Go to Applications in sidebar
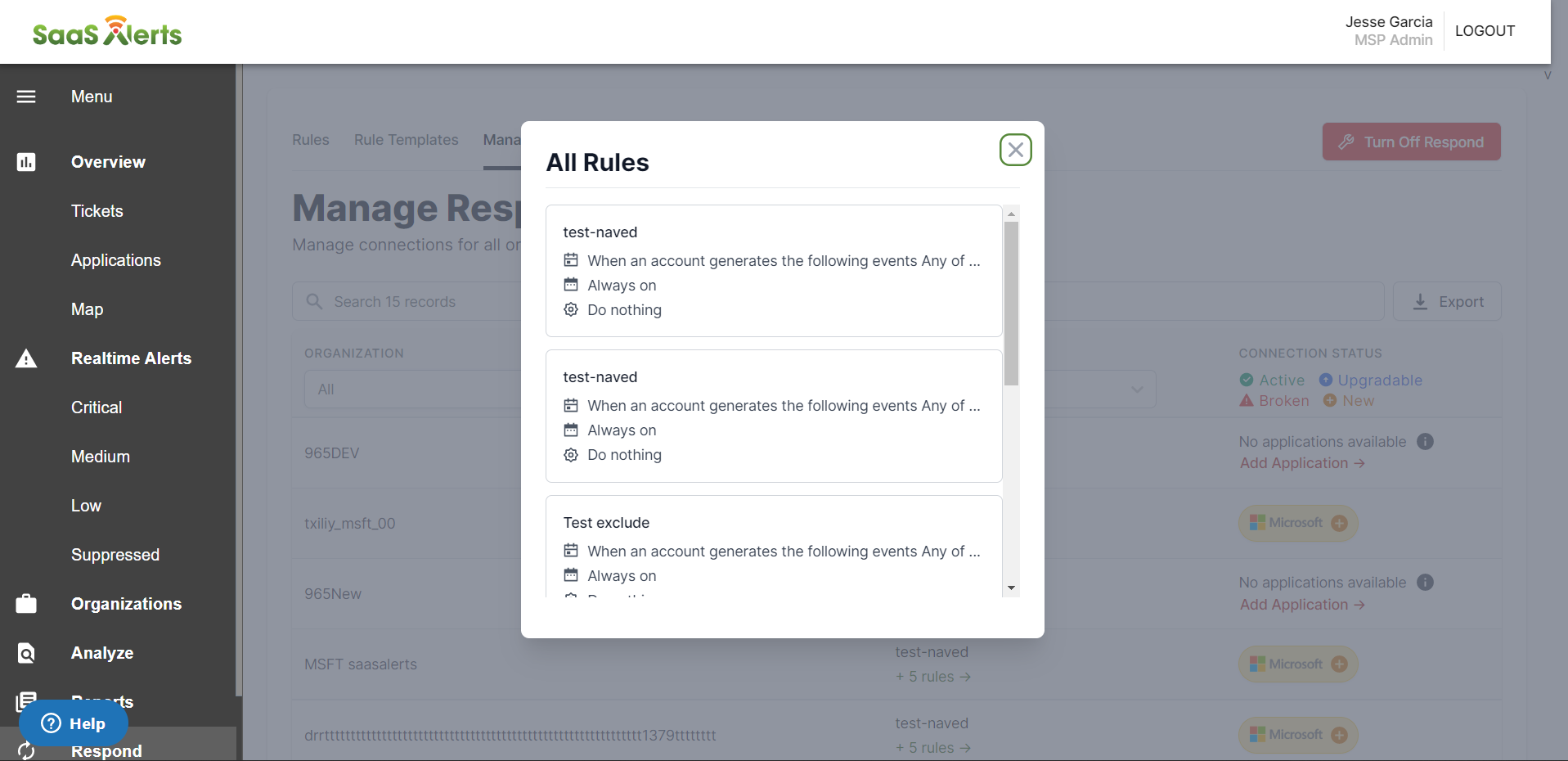The image size is (1568, 761). 116,260
